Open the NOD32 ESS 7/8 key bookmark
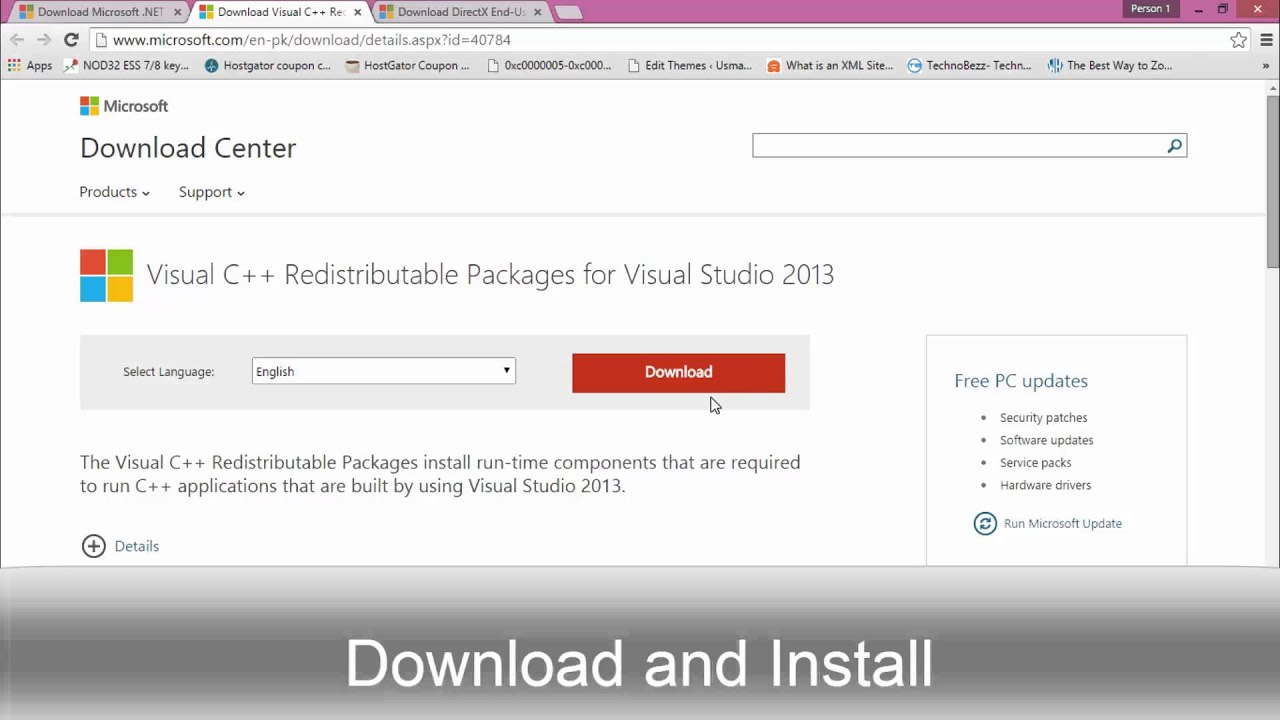The height and width of the screenshot is (720, 1280). coord(126,66)
